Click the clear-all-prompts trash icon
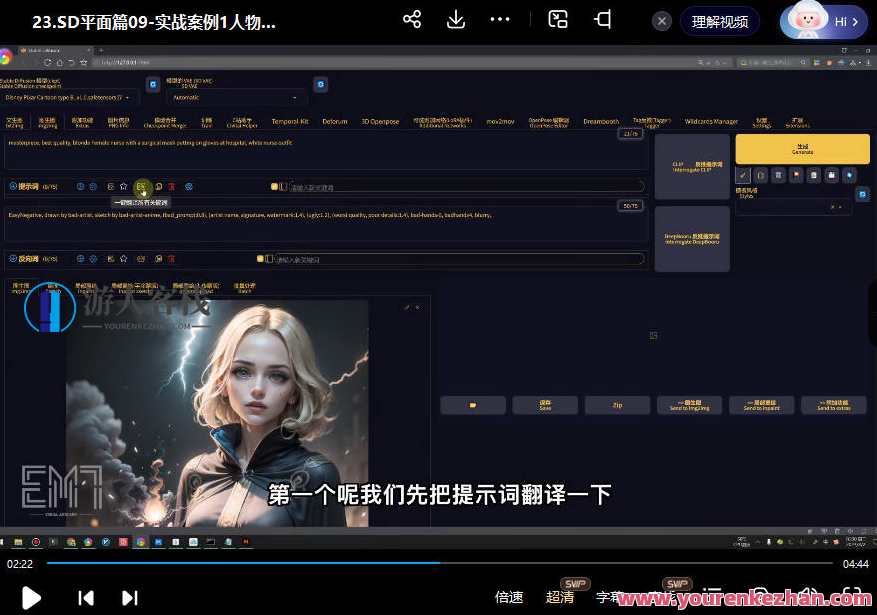This screenshot has width=877, height=615. [171, 186]
